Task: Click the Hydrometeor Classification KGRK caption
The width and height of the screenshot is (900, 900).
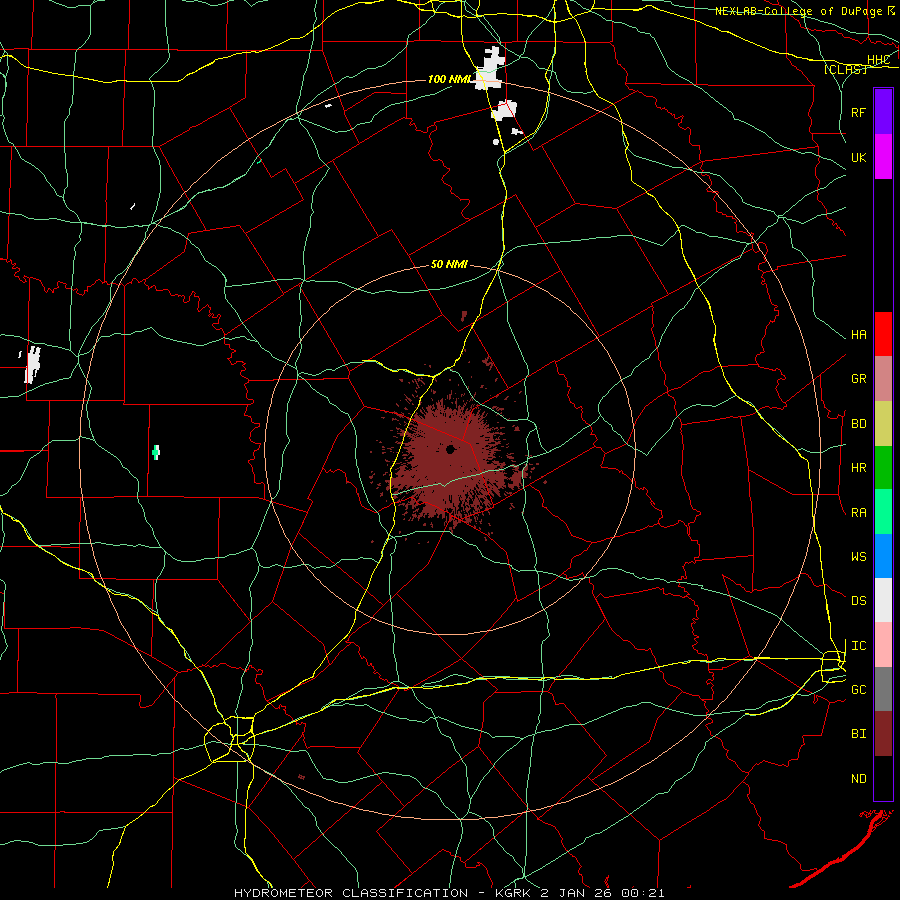Action: 449,893
